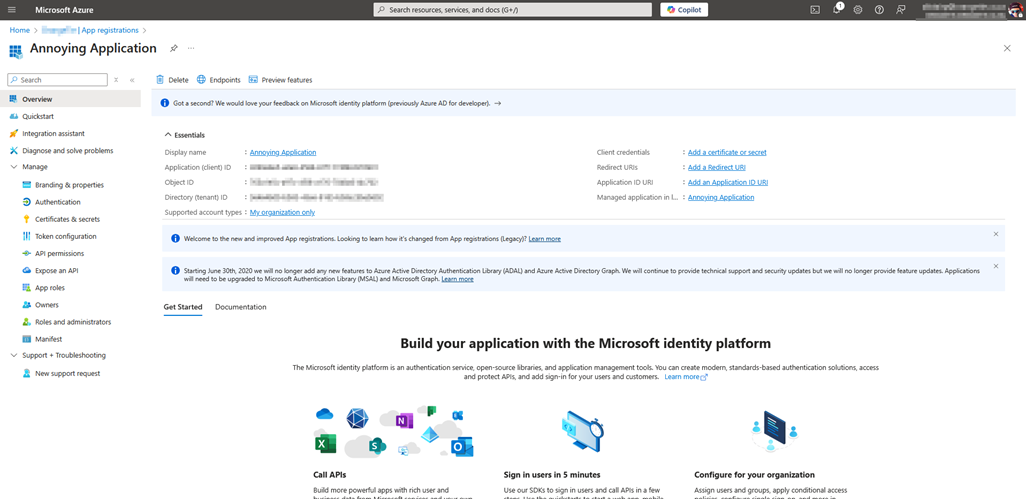Open the notifications bell
Viewport: 1026px width, 499px height.
837,10
